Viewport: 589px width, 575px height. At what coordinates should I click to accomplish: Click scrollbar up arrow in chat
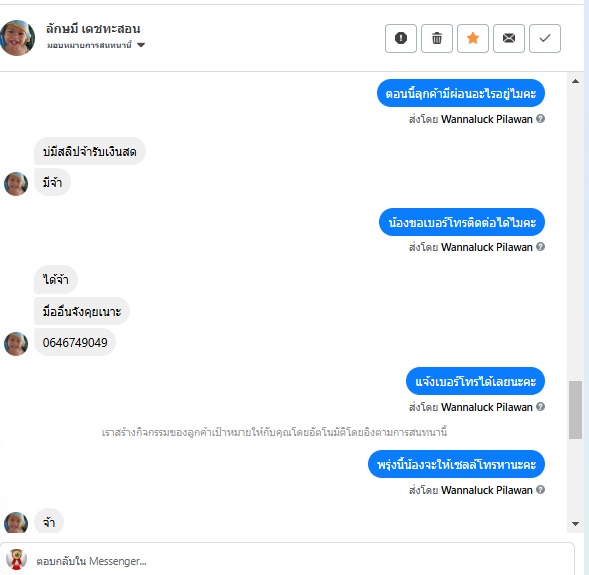coord(575,81)
